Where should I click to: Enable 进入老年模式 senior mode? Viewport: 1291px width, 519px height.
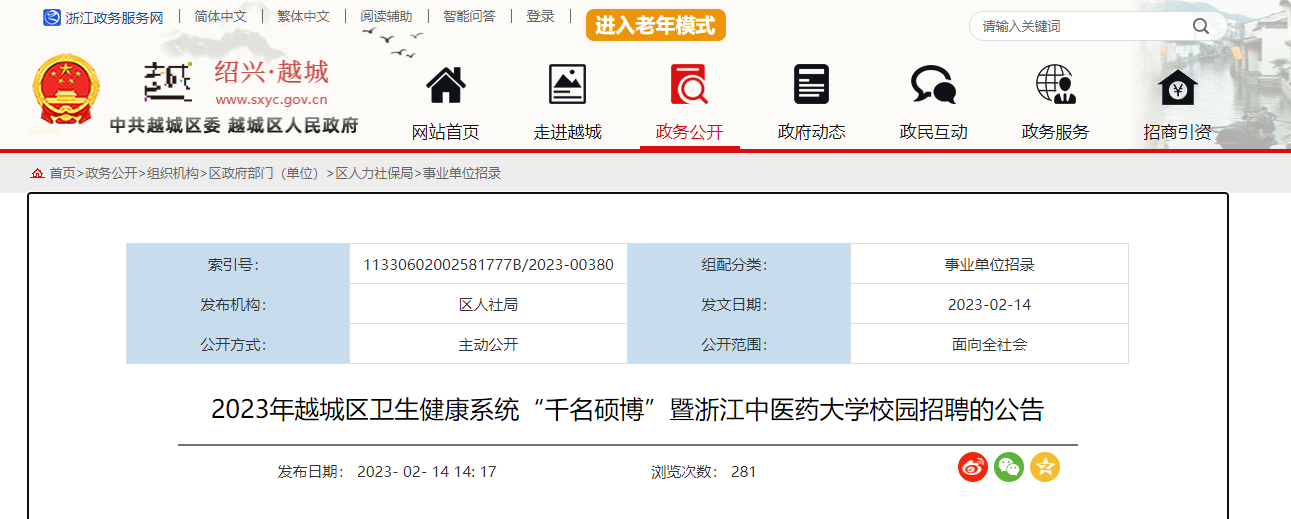click(x=655, y=25)
